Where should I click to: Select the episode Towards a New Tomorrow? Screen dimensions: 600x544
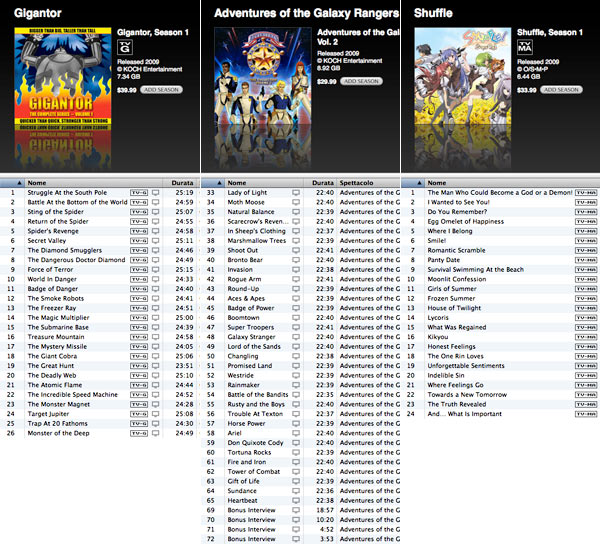468,394
